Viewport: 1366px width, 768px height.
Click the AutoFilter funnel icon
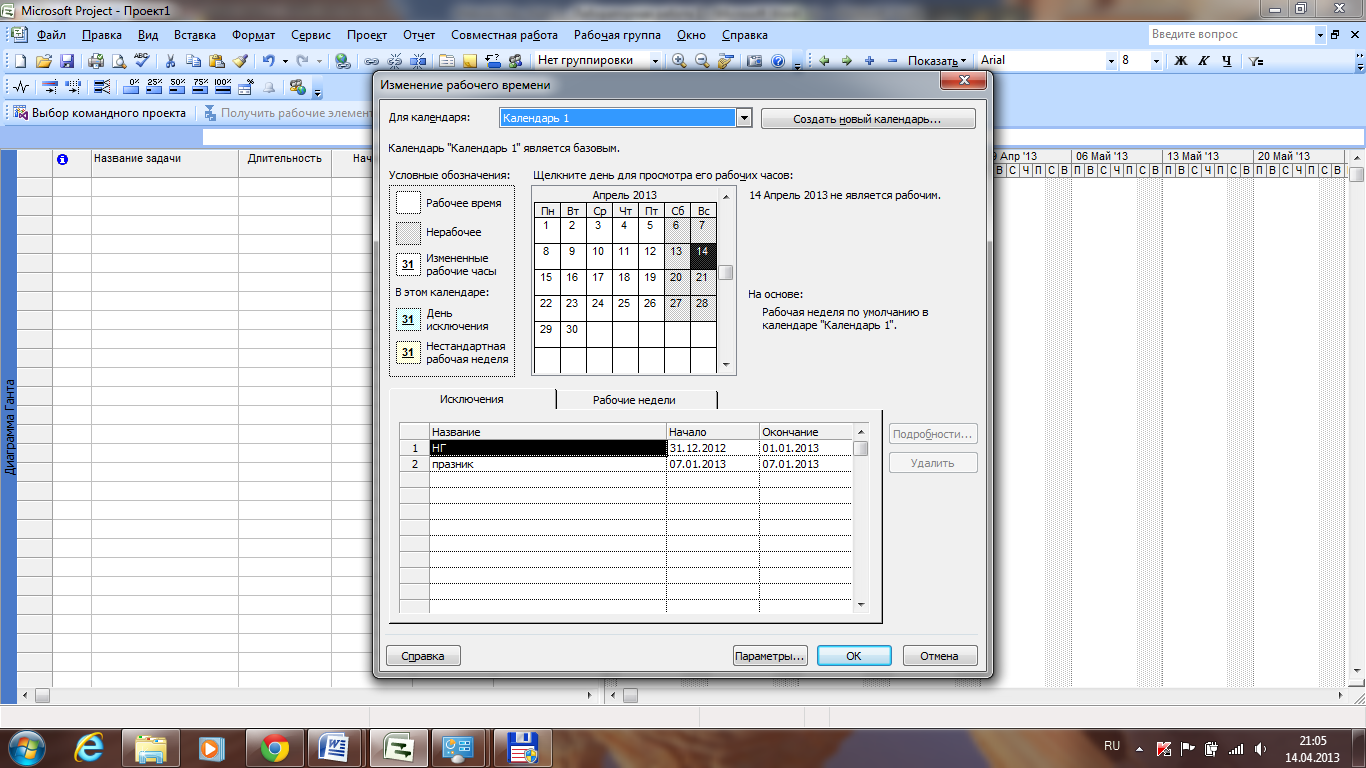1256,61
